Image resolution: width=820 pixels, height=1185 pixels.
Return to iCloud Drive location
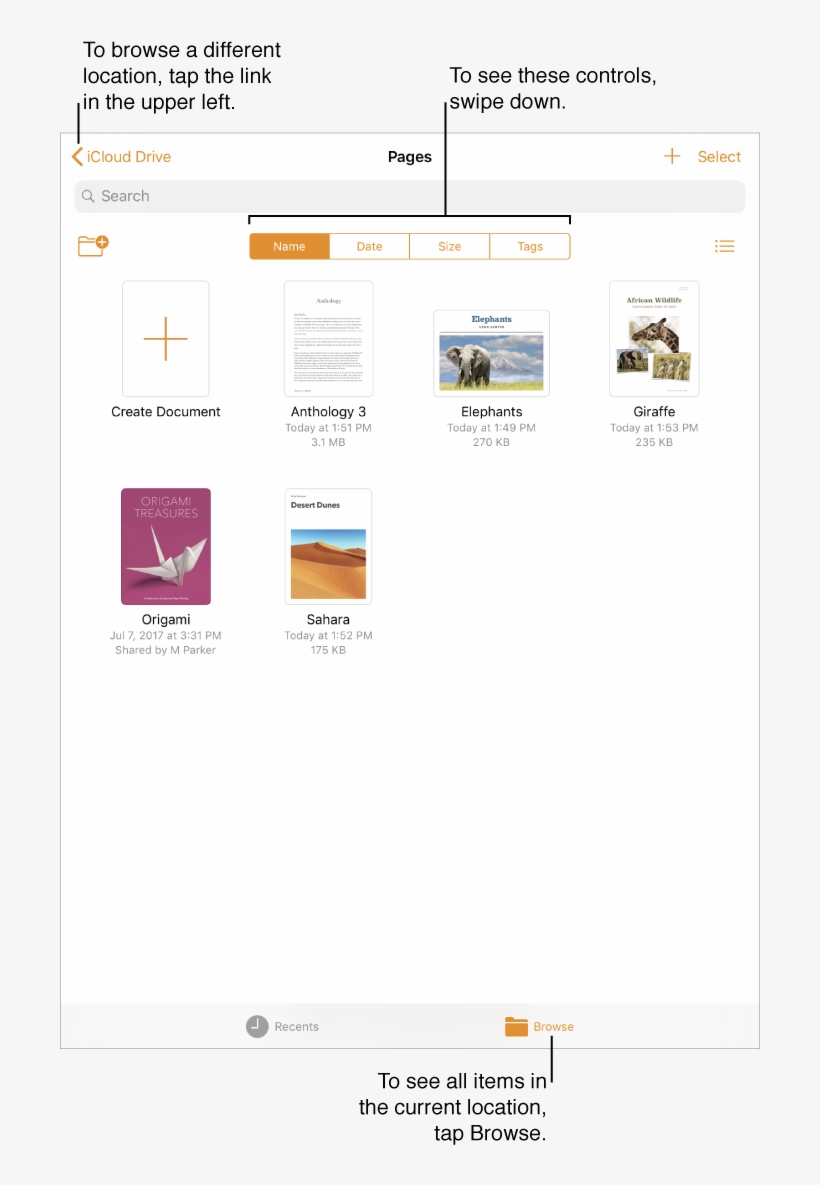[x=127, y=156]
